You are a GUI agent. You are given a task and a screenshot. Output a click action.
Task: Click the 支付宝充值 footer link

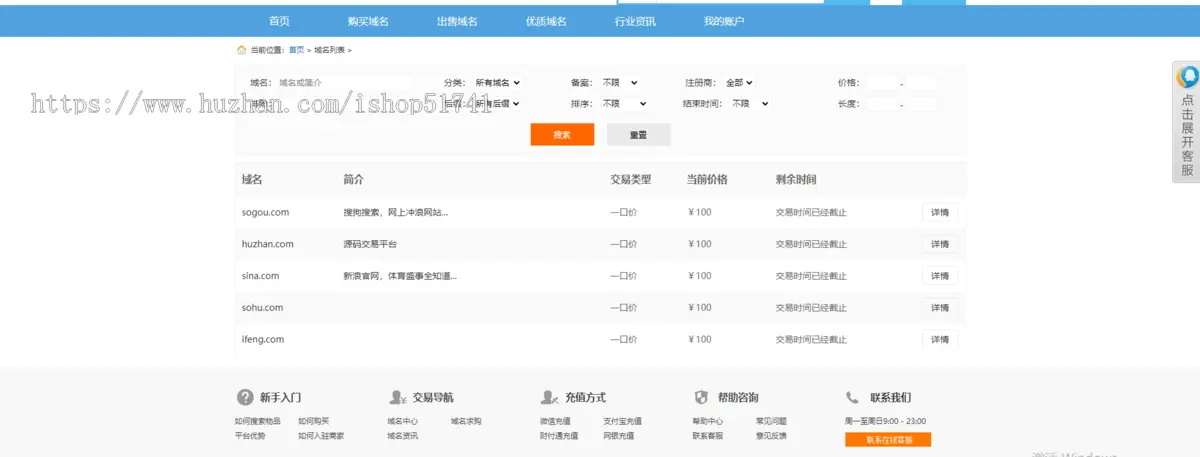(x=622, y=421)
